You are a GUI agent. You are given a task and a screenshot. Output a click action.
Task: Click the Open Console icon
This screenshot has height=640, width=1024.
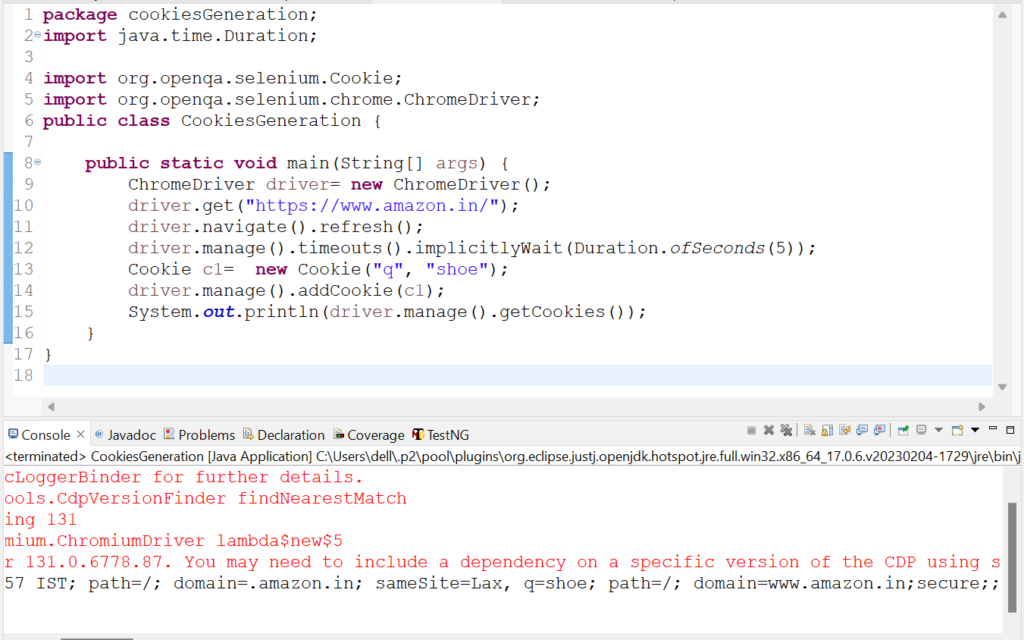tap(957, 430)
